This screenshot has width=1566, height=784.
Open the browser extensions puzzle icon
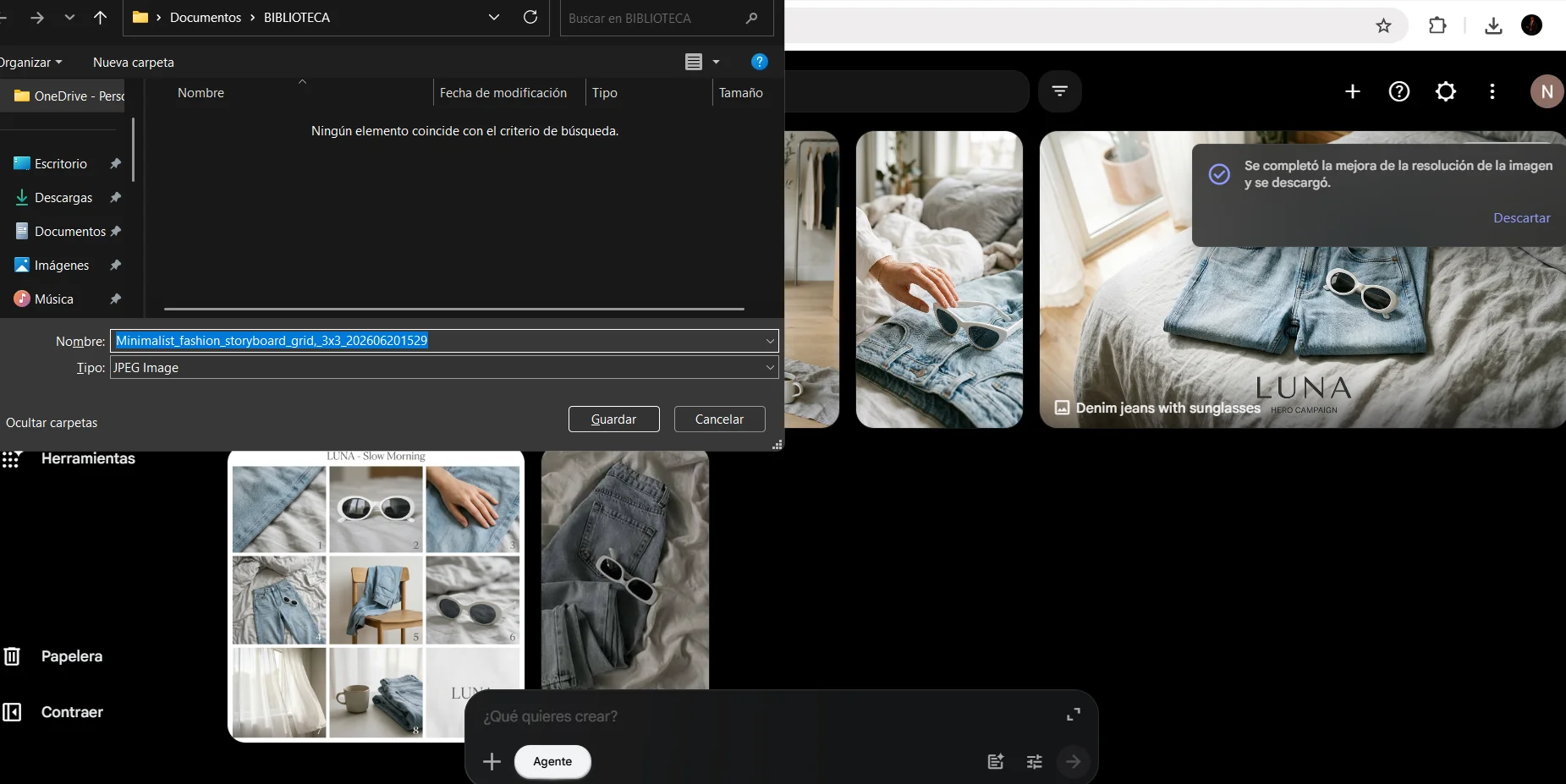tap(1437, 25)
